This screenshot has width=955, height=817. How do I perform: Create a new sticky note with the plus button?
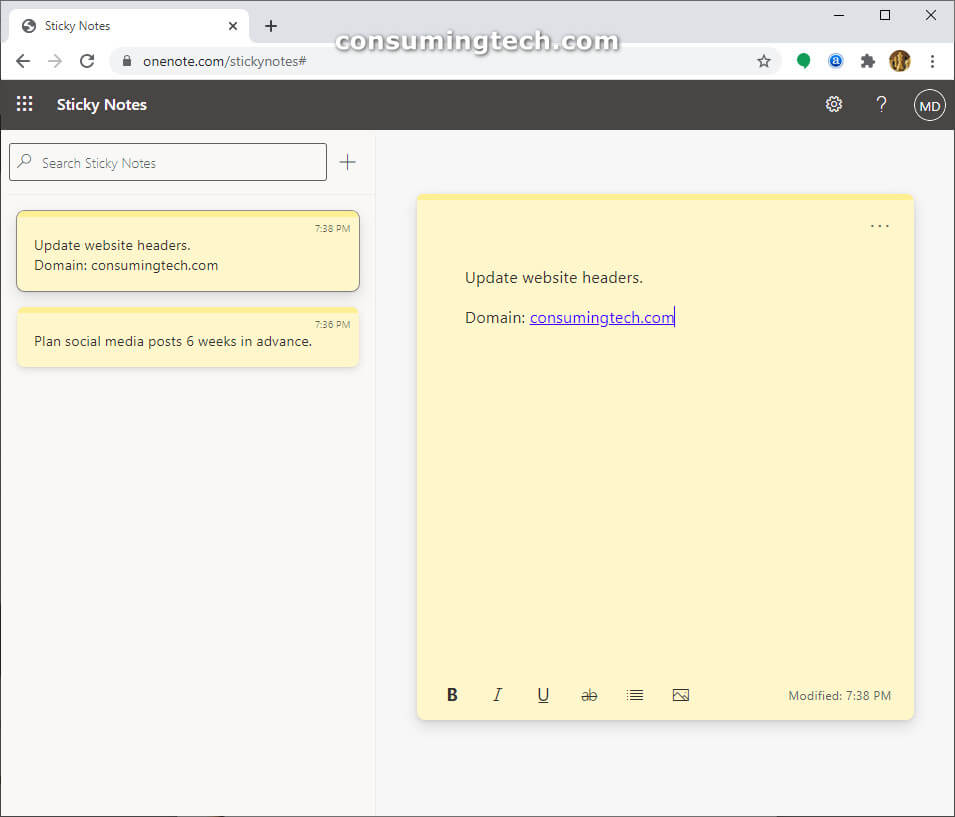[x=347, y=161]
